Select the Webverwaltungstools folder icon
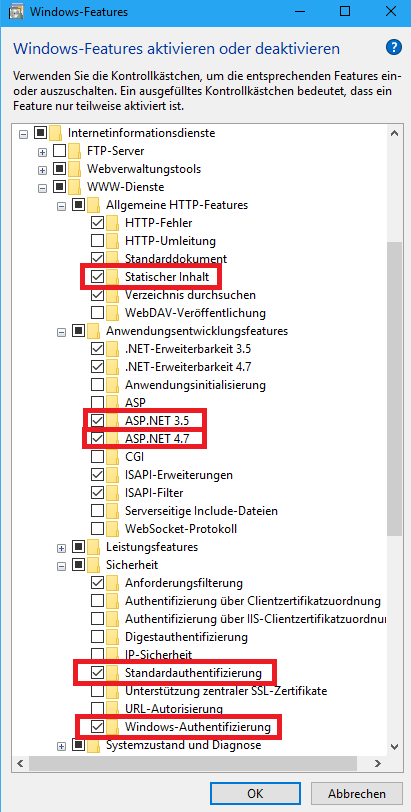This screenshot has width=411, height=812. pyautogui.click(x=75, y=169)
